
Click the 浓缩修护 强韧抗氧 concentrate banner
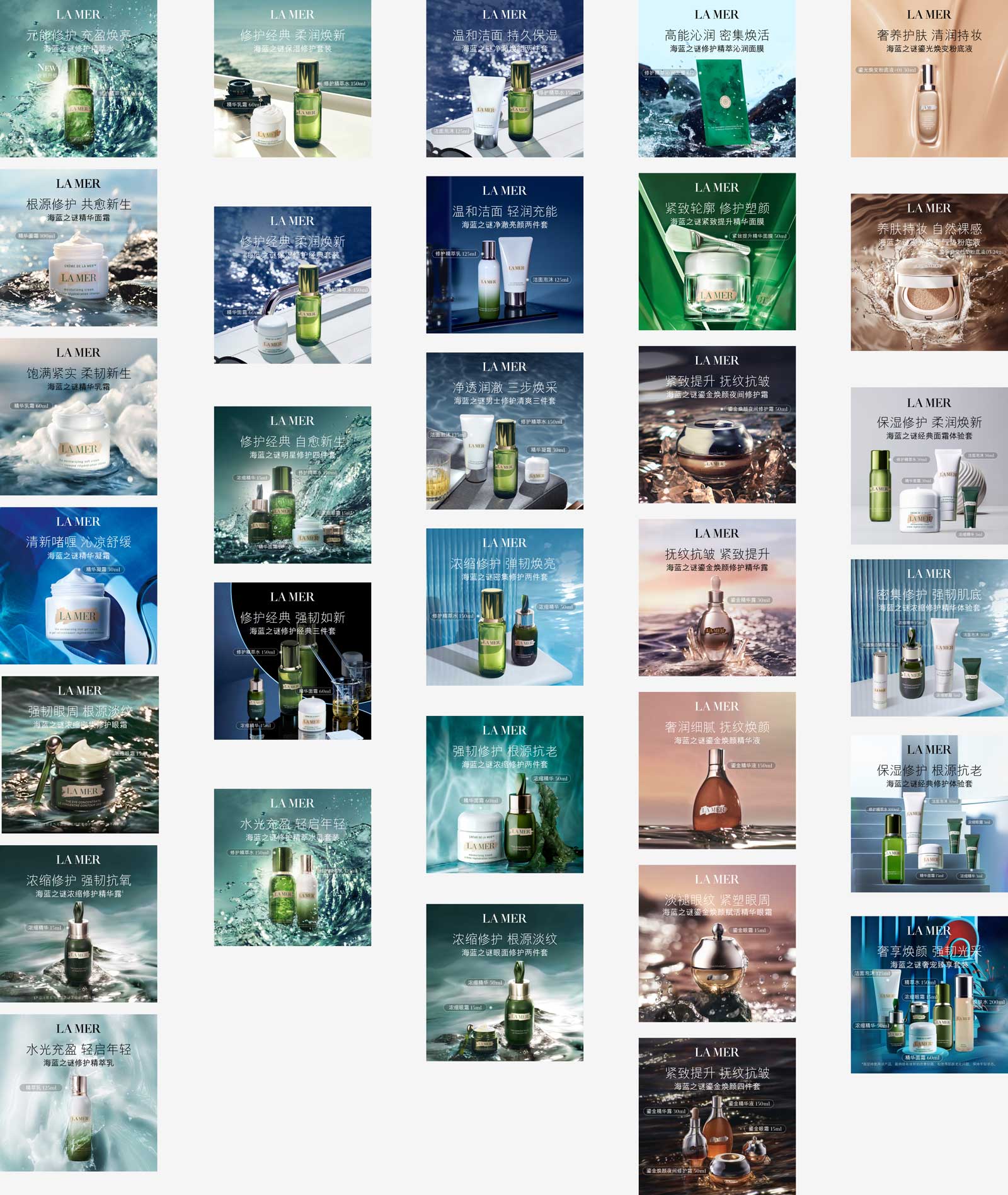(x=78, y=923)
